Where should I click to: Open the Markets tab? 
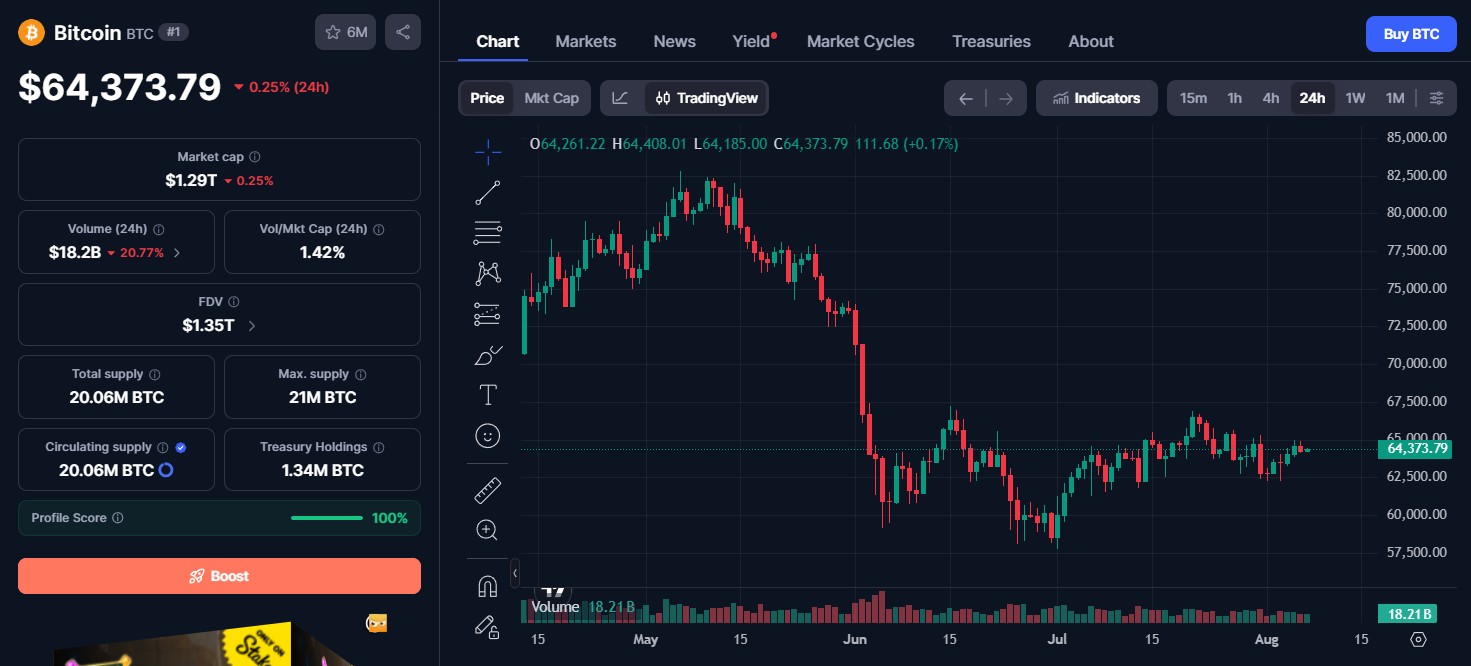tap(586, 41)
